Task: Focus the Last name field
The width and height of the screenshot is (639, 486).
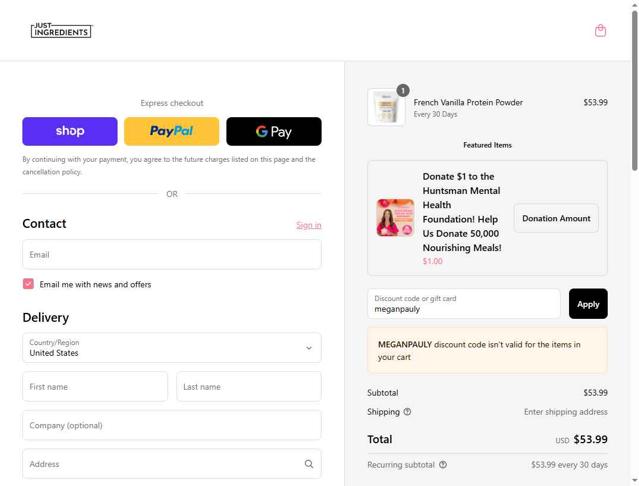Action: click(249, 387)
